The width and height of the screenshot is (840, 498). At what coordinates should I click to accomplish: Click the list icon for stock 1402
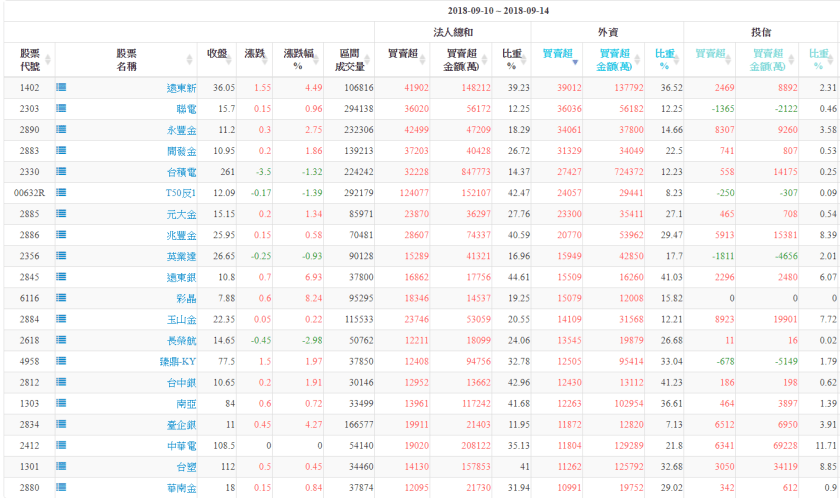[x=62, y=88]
